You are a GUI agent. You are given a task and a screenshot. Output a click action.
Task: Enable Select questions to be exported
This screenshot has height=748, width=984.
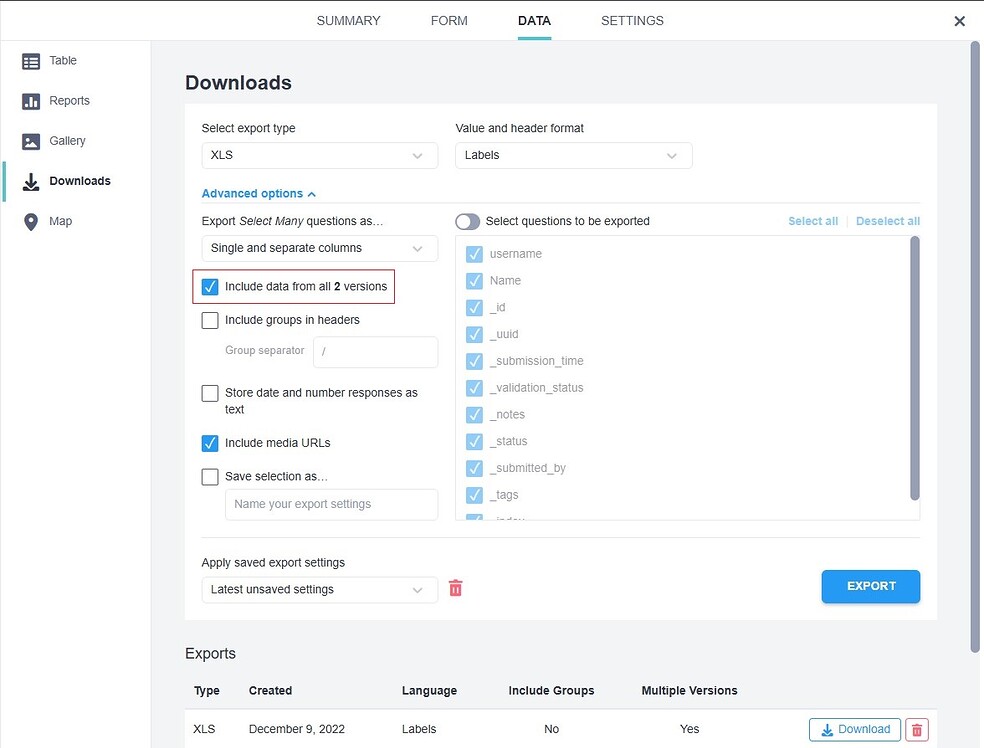click(x=467, y=221)
